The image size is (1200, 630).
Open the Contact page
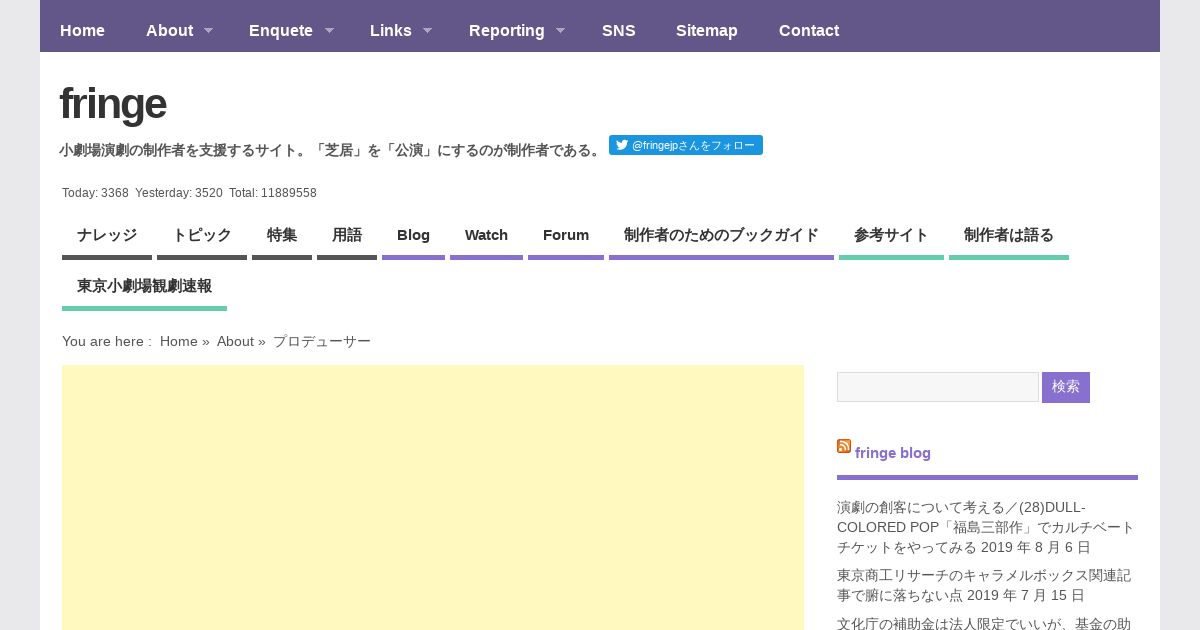click(808, 30)
